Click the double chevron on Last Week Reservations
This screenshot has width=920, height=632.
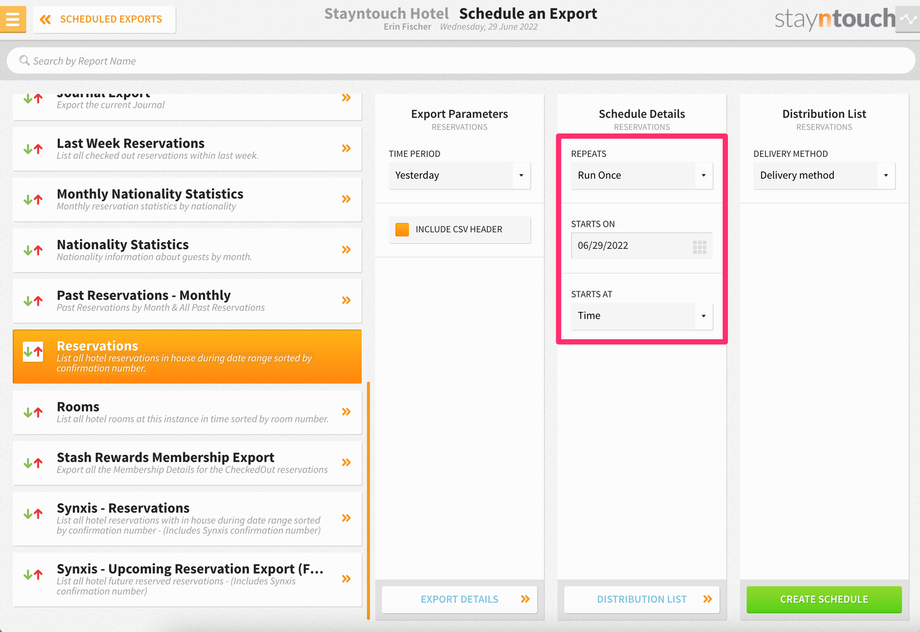point(346,148)
